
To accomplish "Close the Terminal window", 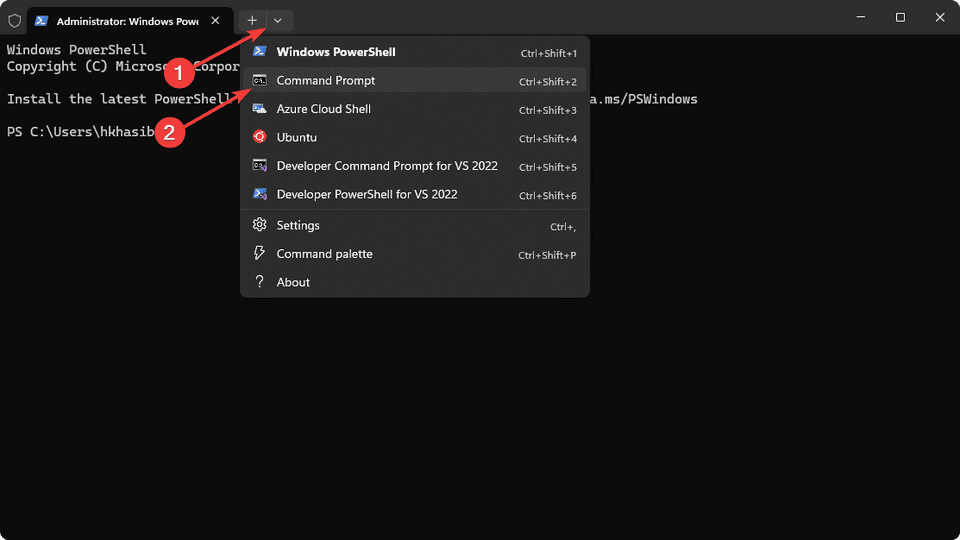I will coord(940,17).
